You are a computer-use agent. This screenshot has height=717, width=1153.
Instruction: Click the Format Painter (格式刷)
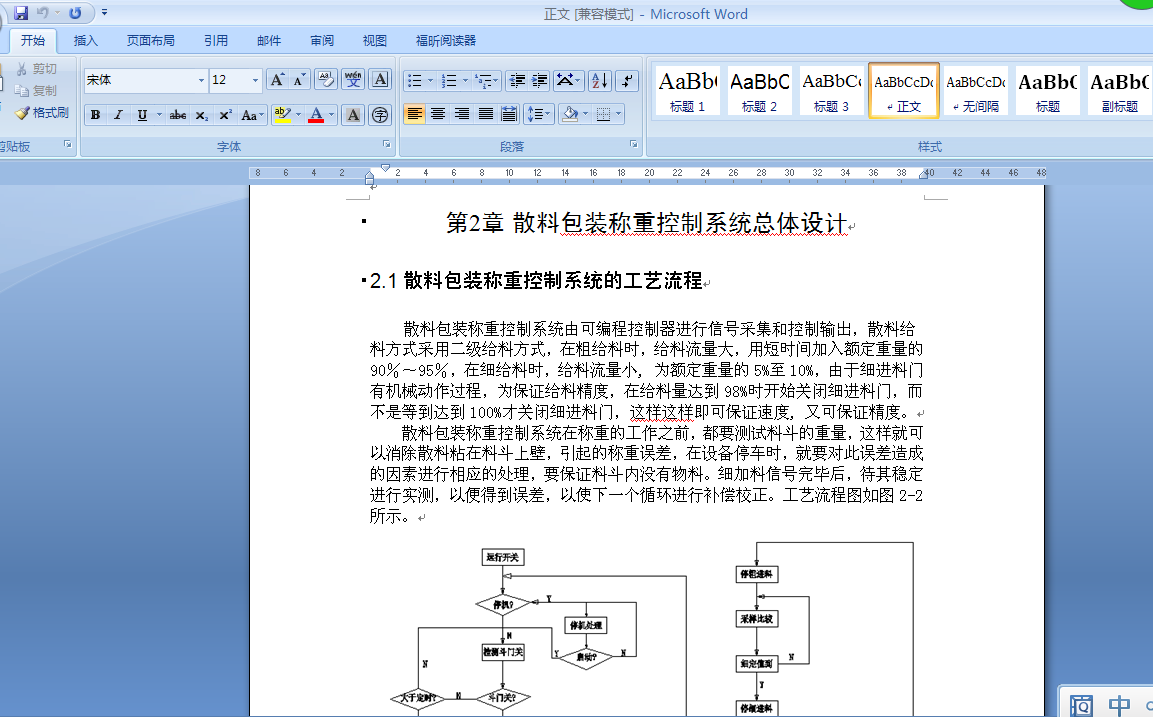tap(43, 113)
